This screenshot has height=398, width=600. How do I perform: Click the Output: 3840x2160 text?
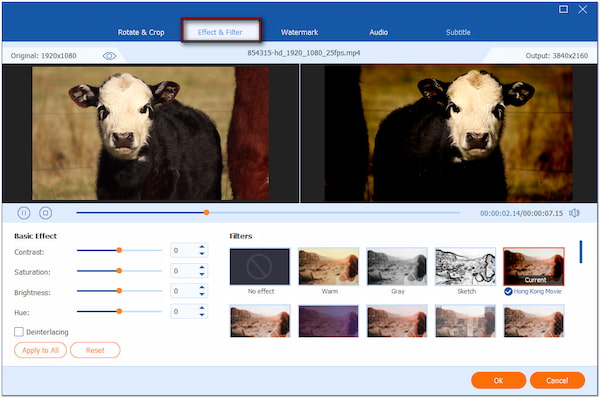(557, 56)
